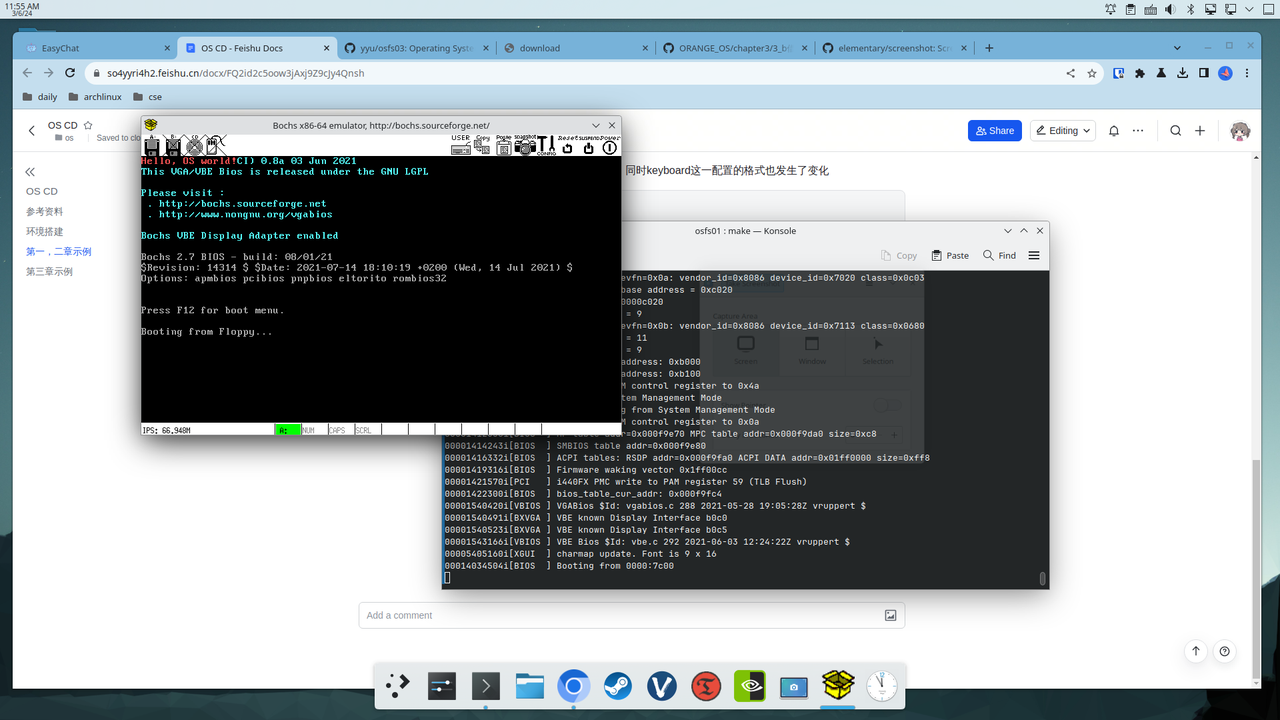Click the Add a comment field

coord(620,615)
